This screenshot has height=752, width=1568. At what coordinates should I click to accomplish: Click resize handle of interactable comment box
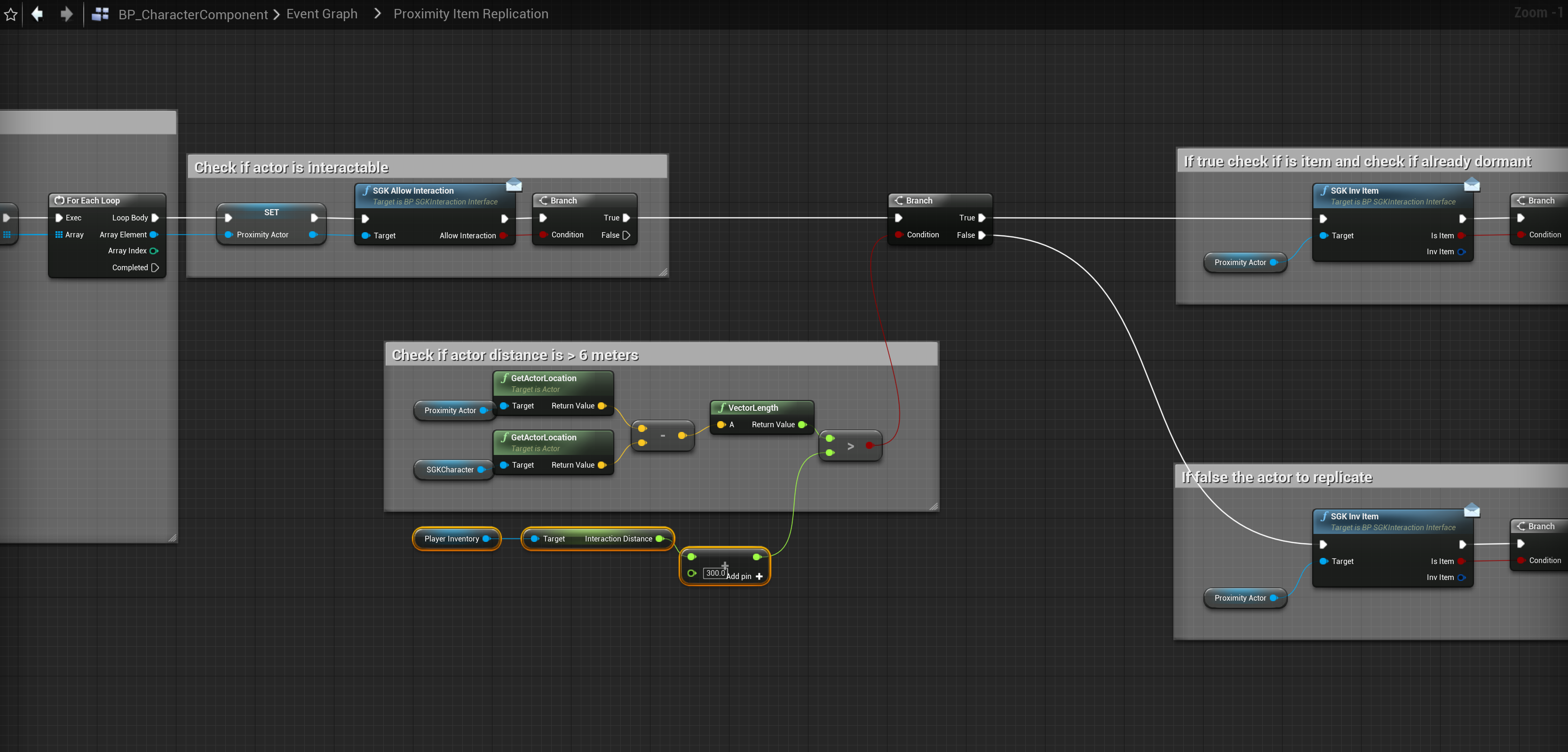[663, 272]
